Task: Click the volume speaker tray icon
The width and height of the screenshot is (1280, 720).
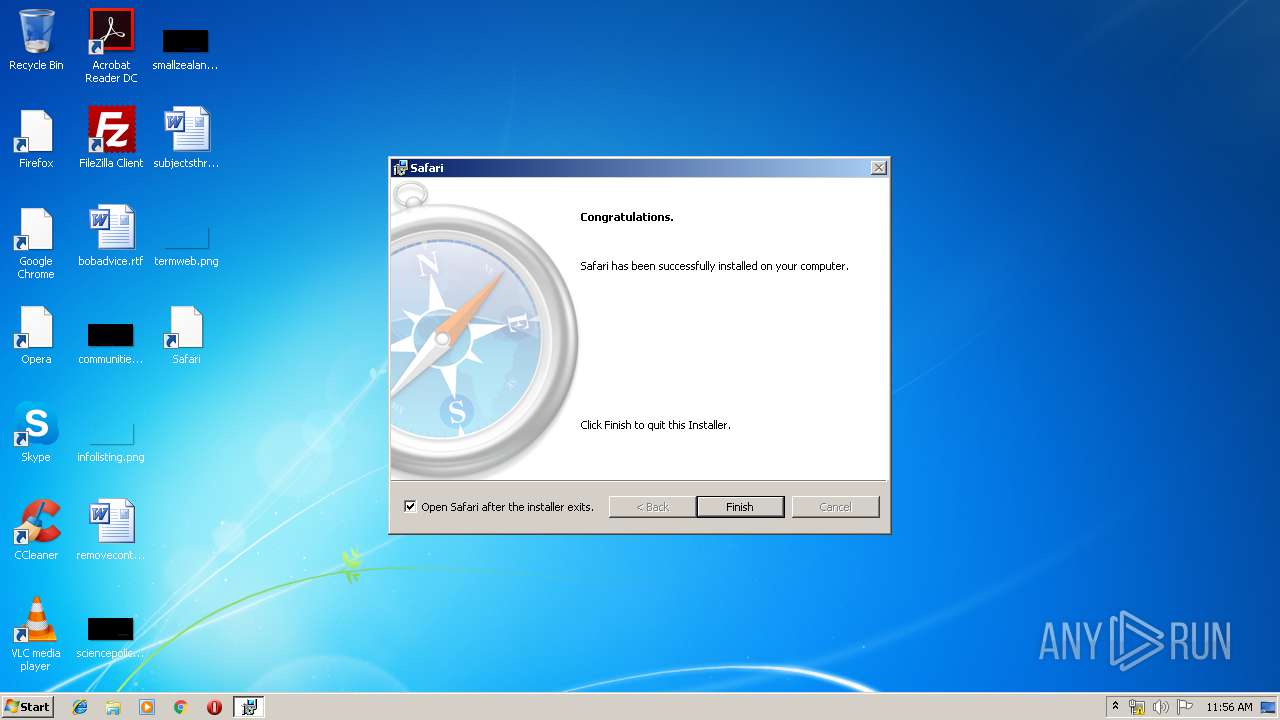Action: pyautogui.click(x=1161, y=707)
